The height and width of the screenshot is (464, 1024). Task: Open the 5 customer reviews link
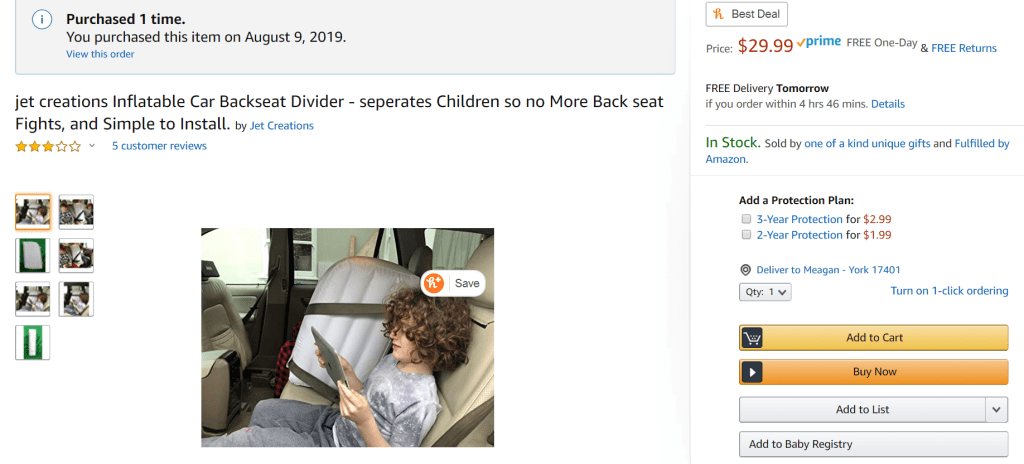point(159,146)
